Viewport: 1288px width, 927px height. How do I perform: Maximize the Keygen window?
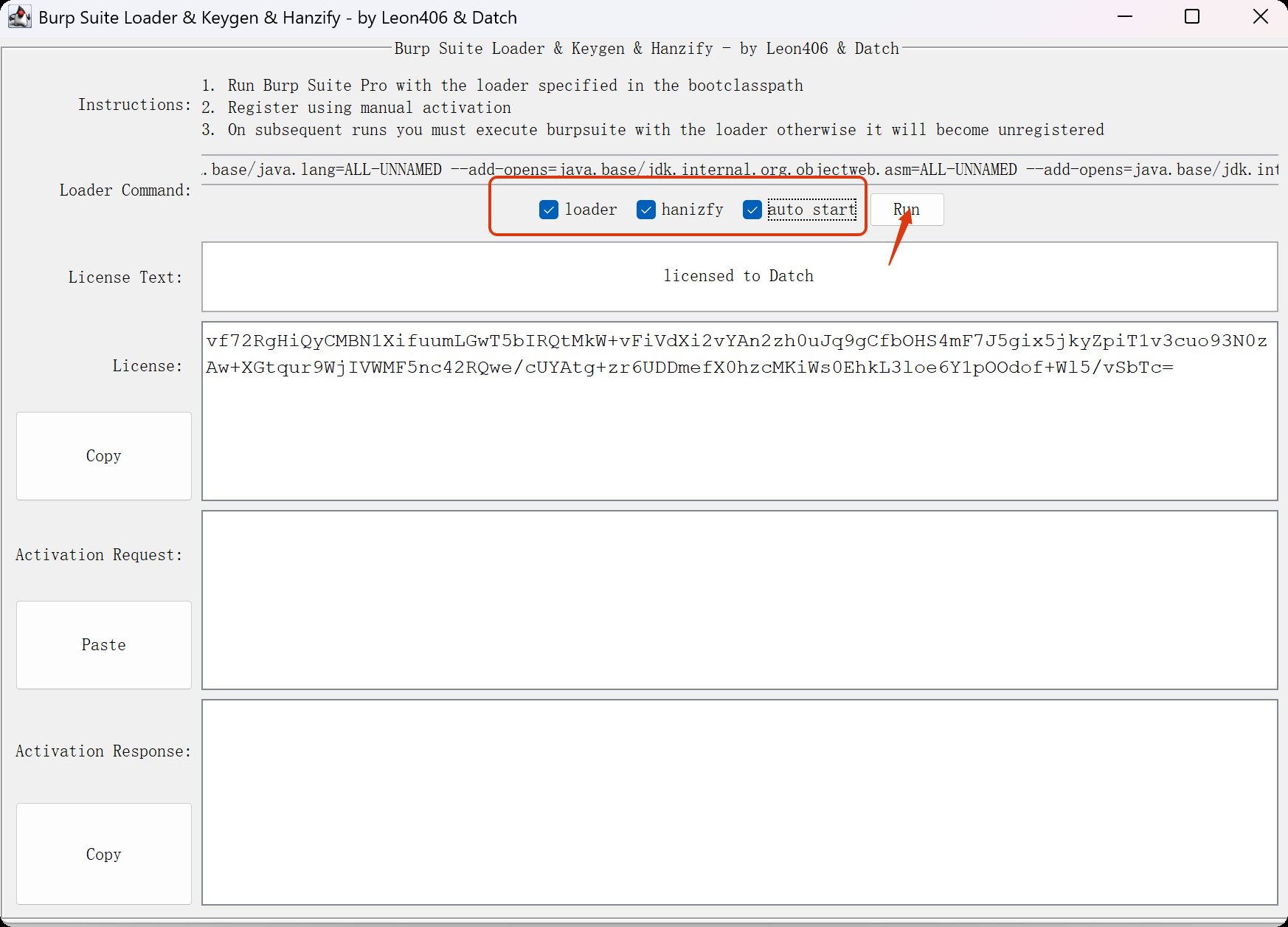(1192, 17)
